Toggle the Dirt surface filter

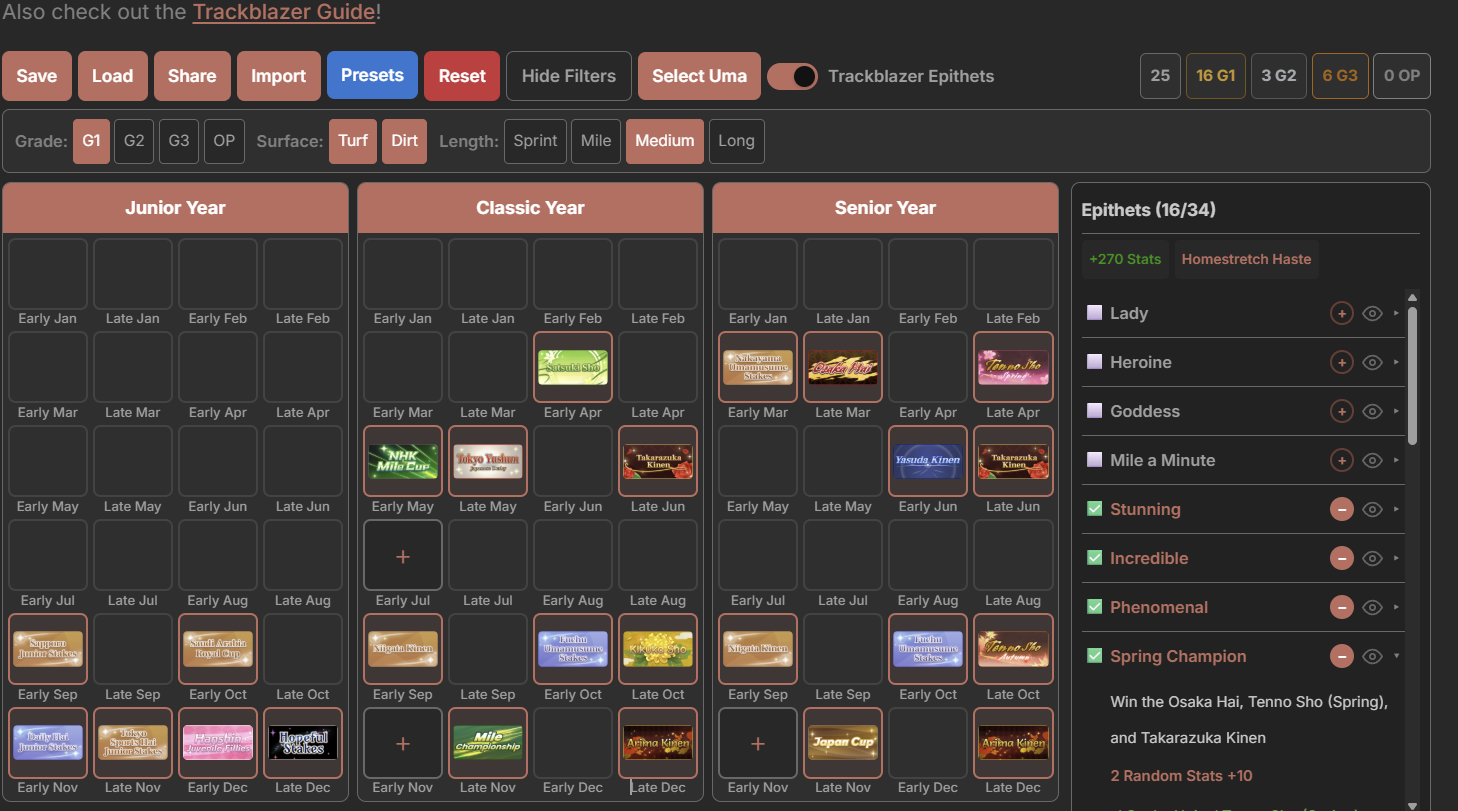click(x=405, y=141)
